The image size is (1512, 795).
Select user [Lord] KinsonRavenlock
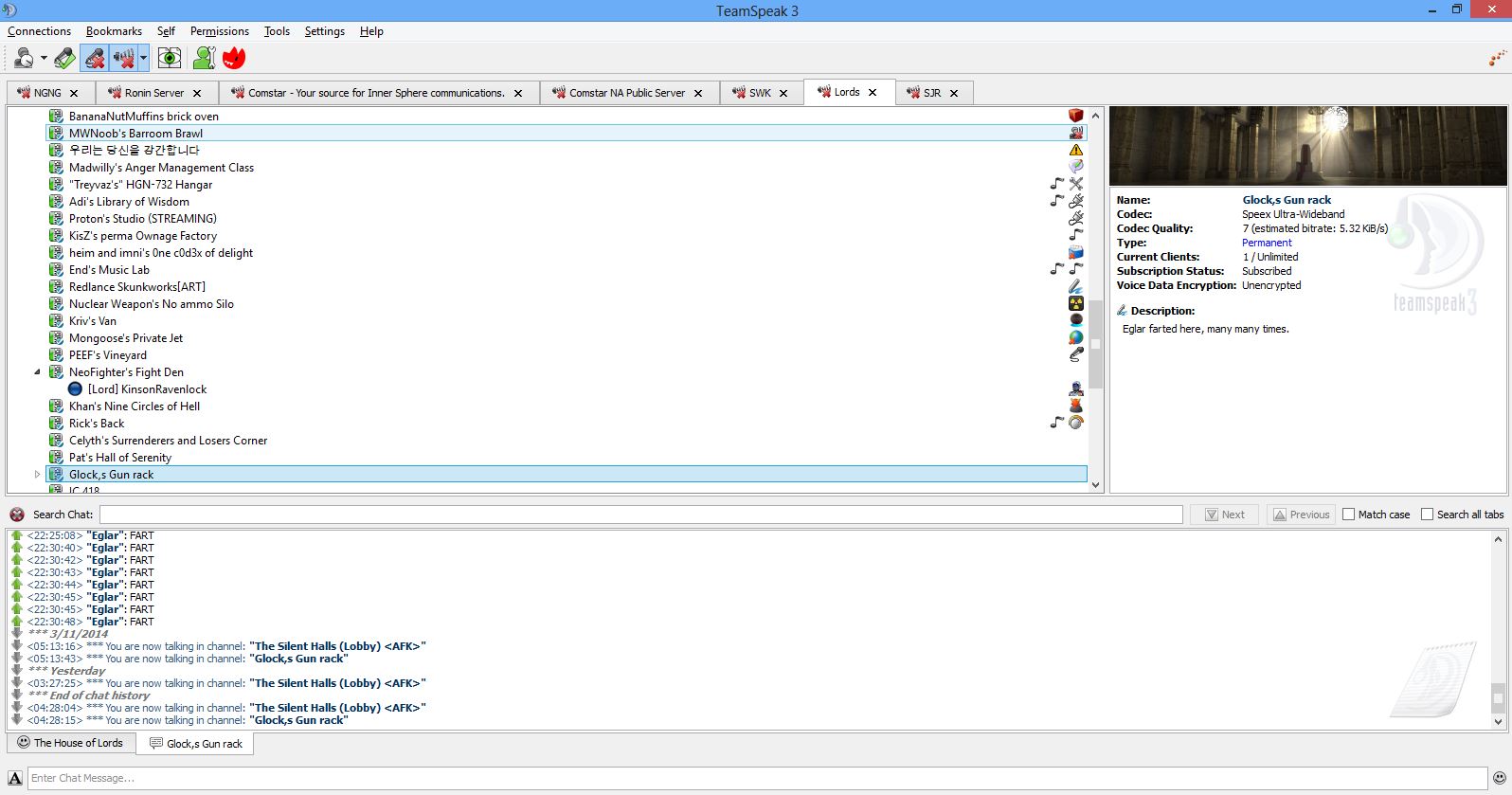pyautogui.click(x=147, y=389)
